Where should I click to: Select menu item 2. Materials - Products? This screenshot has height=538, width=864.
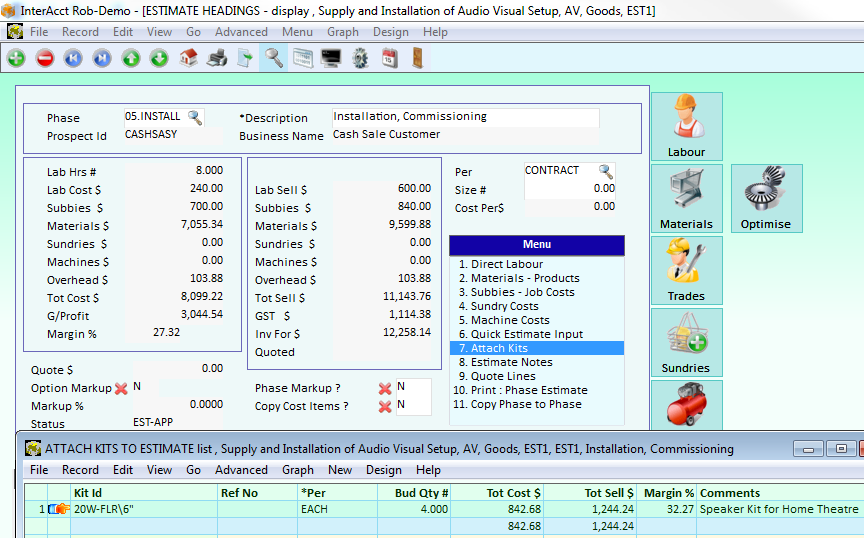537,278
